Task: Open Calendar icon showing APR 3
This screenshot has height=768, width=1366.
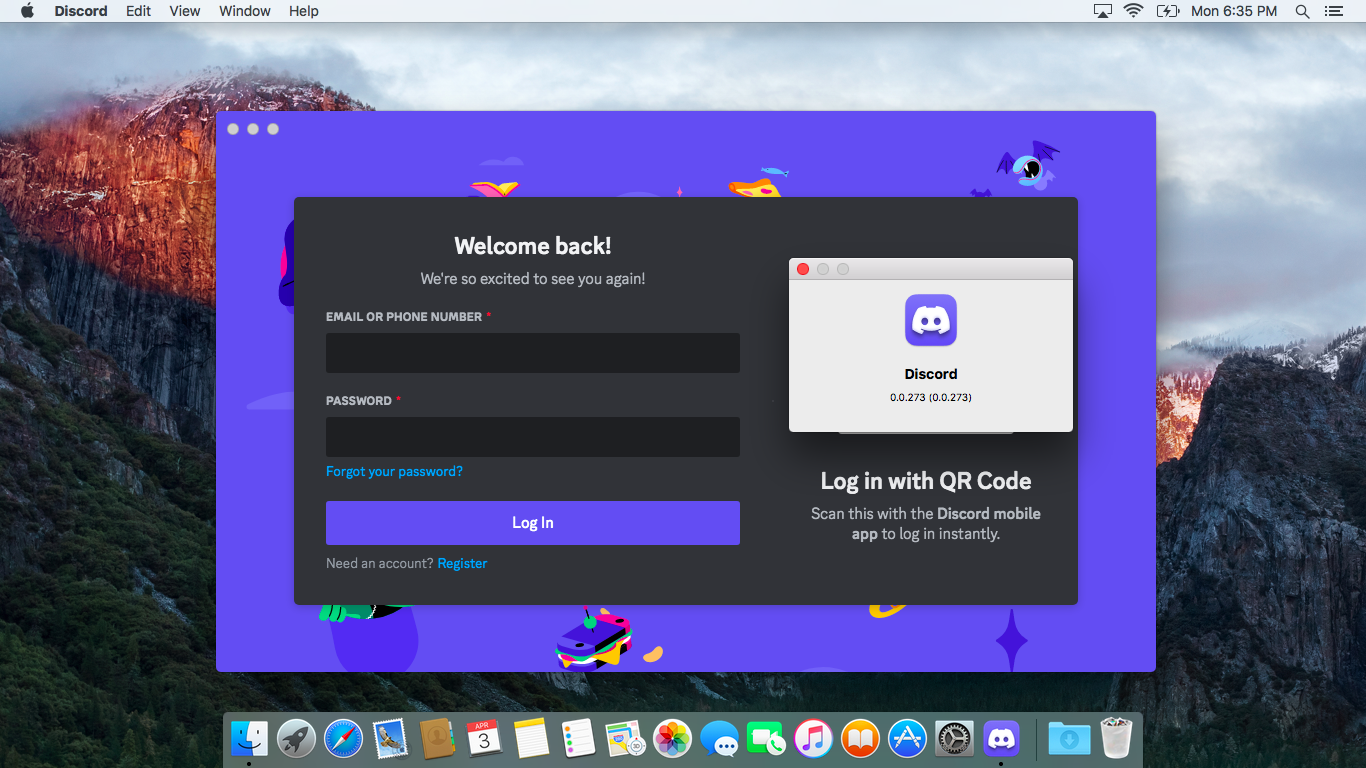Action: pos(484,739)
